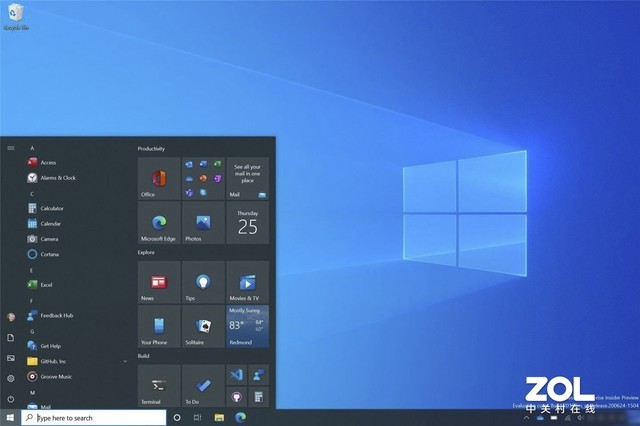Open Task View on the taskbar
Screen dimensions: 640x426
198,417
